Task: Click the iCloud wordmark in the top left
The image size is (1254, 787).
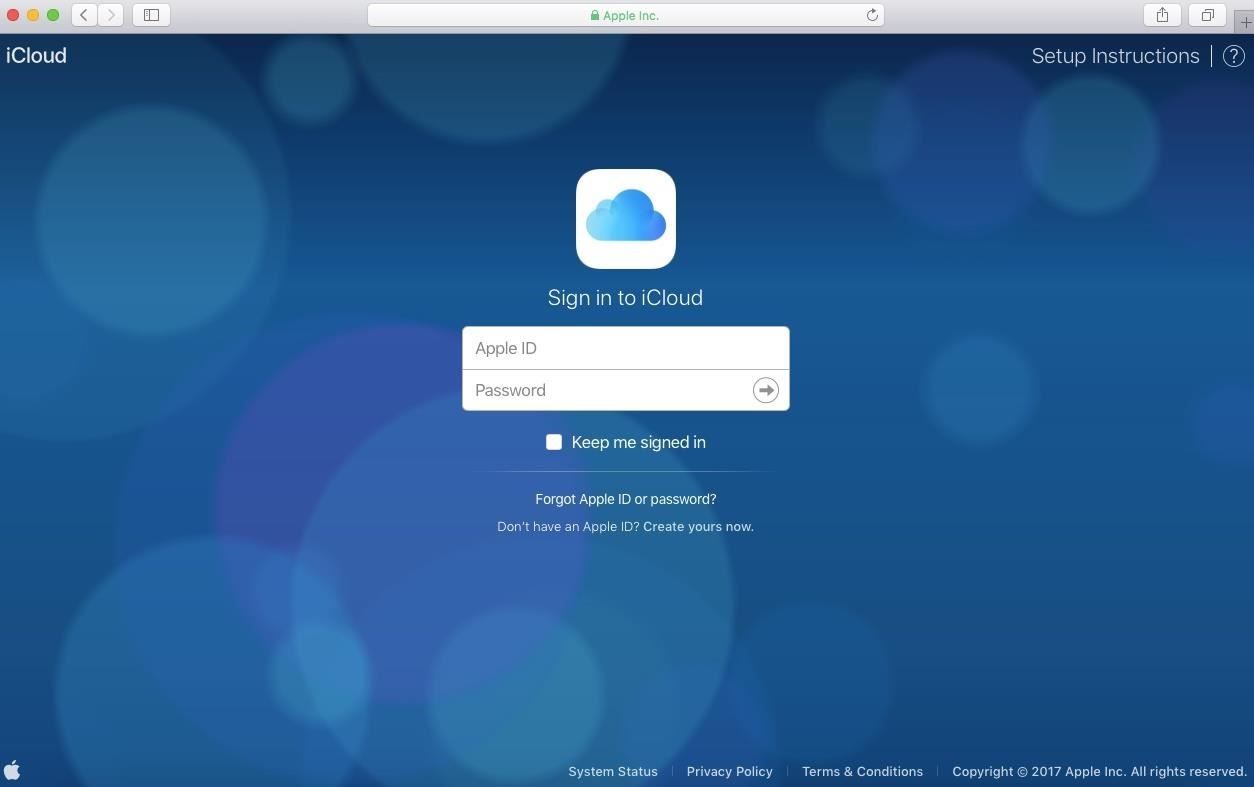Action: tap(36, 55)
